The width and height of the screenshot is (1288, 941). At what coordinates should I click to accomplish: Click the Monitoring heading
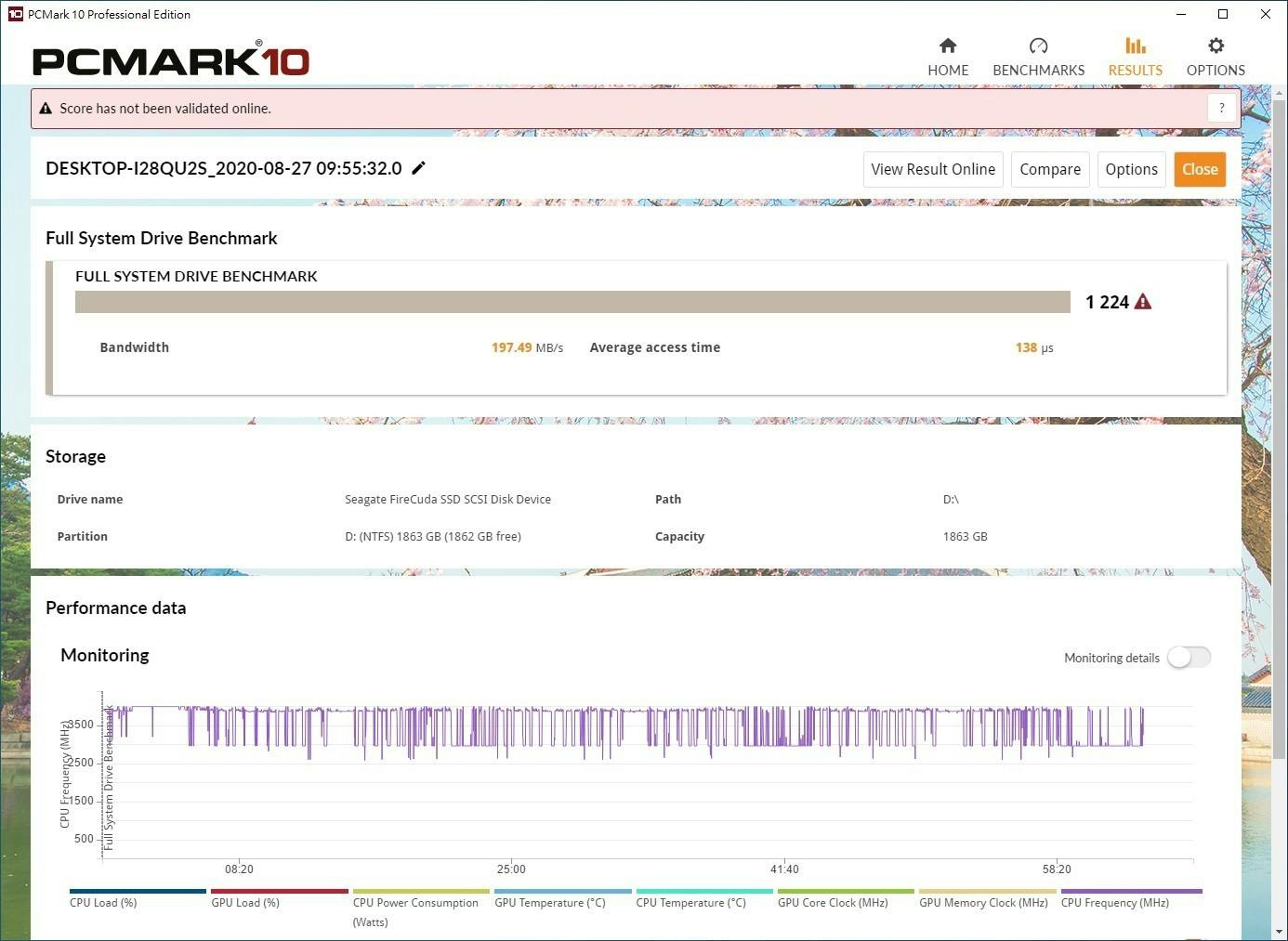pyautogui.click(x=105, y=655)
